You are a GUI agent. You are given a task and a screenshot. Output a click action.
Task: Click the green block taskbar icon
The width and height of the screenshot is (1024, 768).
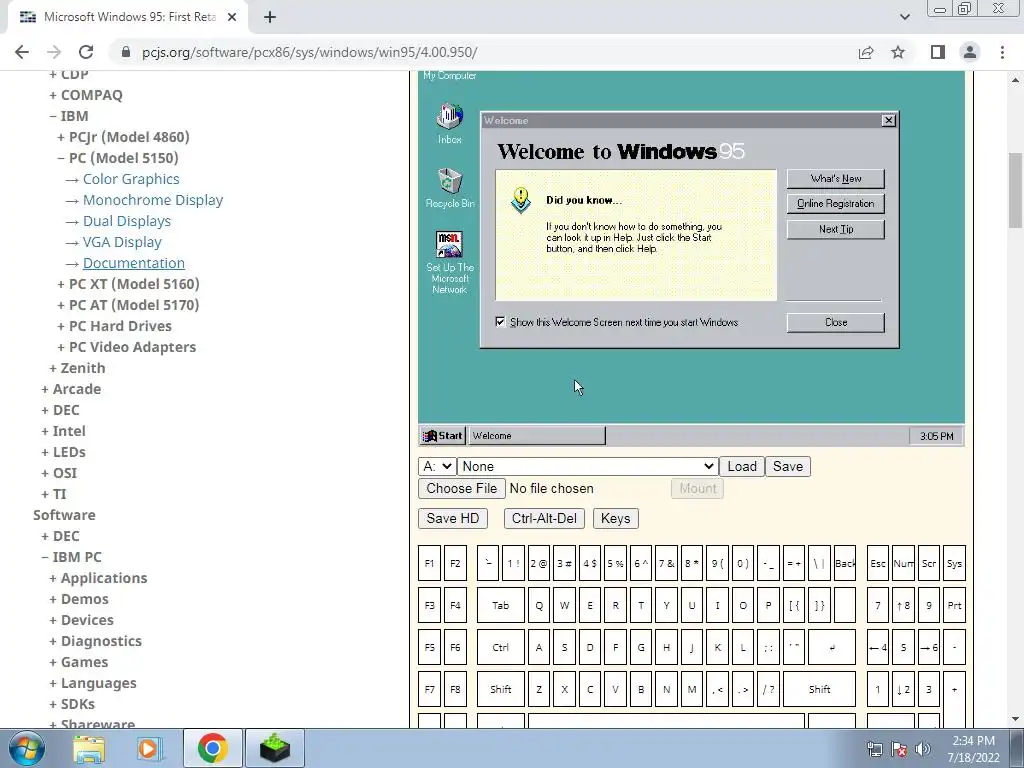(275, 748)
